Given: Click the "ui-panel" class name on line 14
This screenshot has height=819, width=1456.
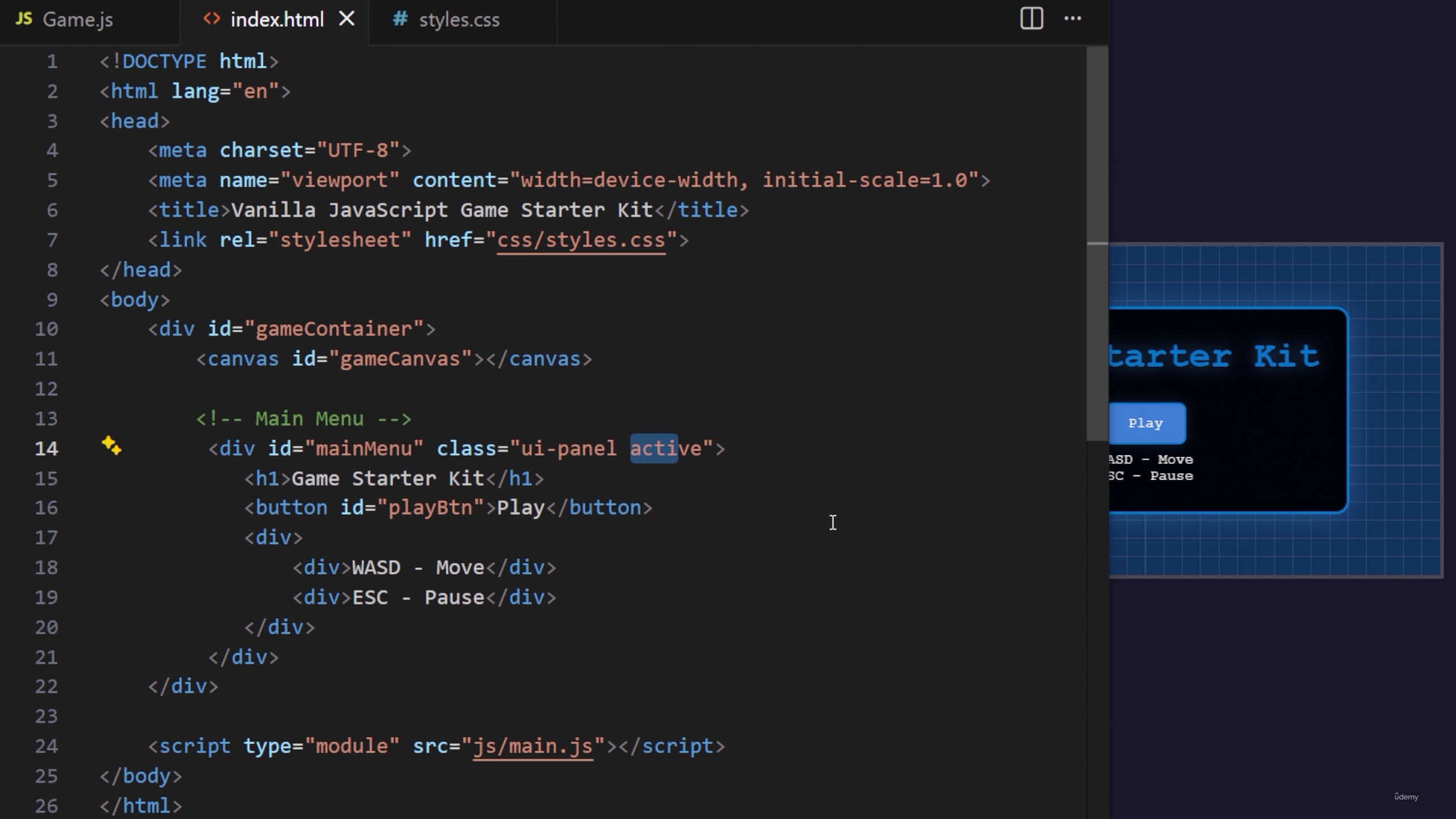Looking at the screenshot, I should click(x=569, y=449).
